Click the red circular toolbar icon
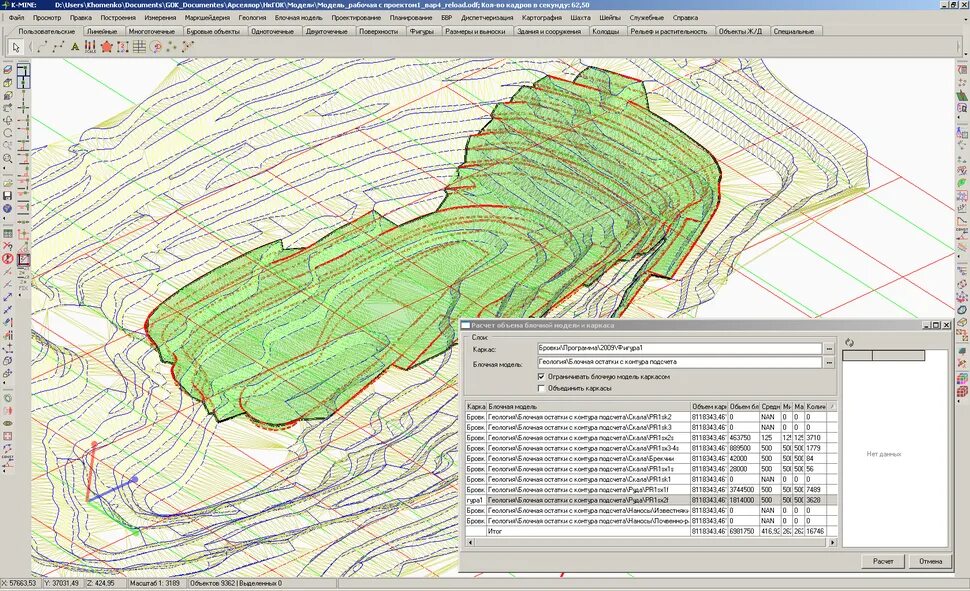970x591 pixels. 155,46
